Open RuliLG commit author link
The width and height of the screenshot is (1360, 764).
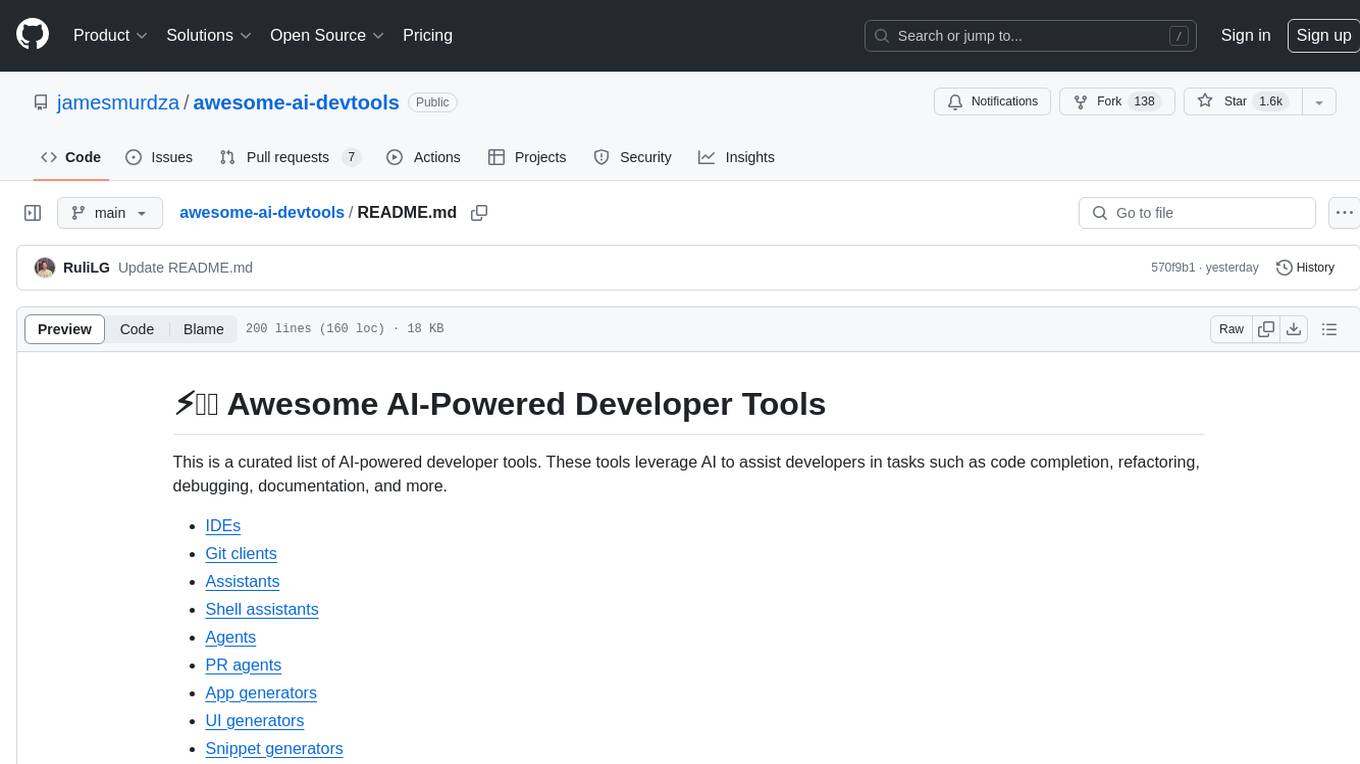point(86,268)
